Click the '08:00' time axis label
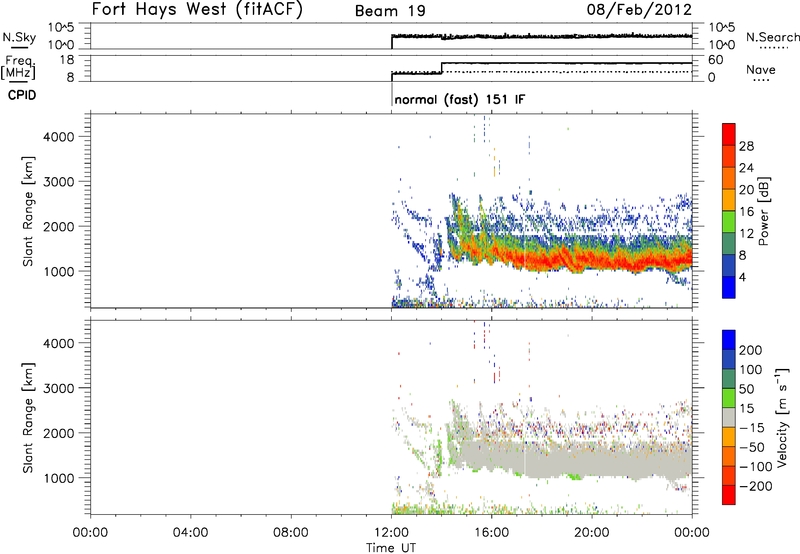 (x=291, y=533)
